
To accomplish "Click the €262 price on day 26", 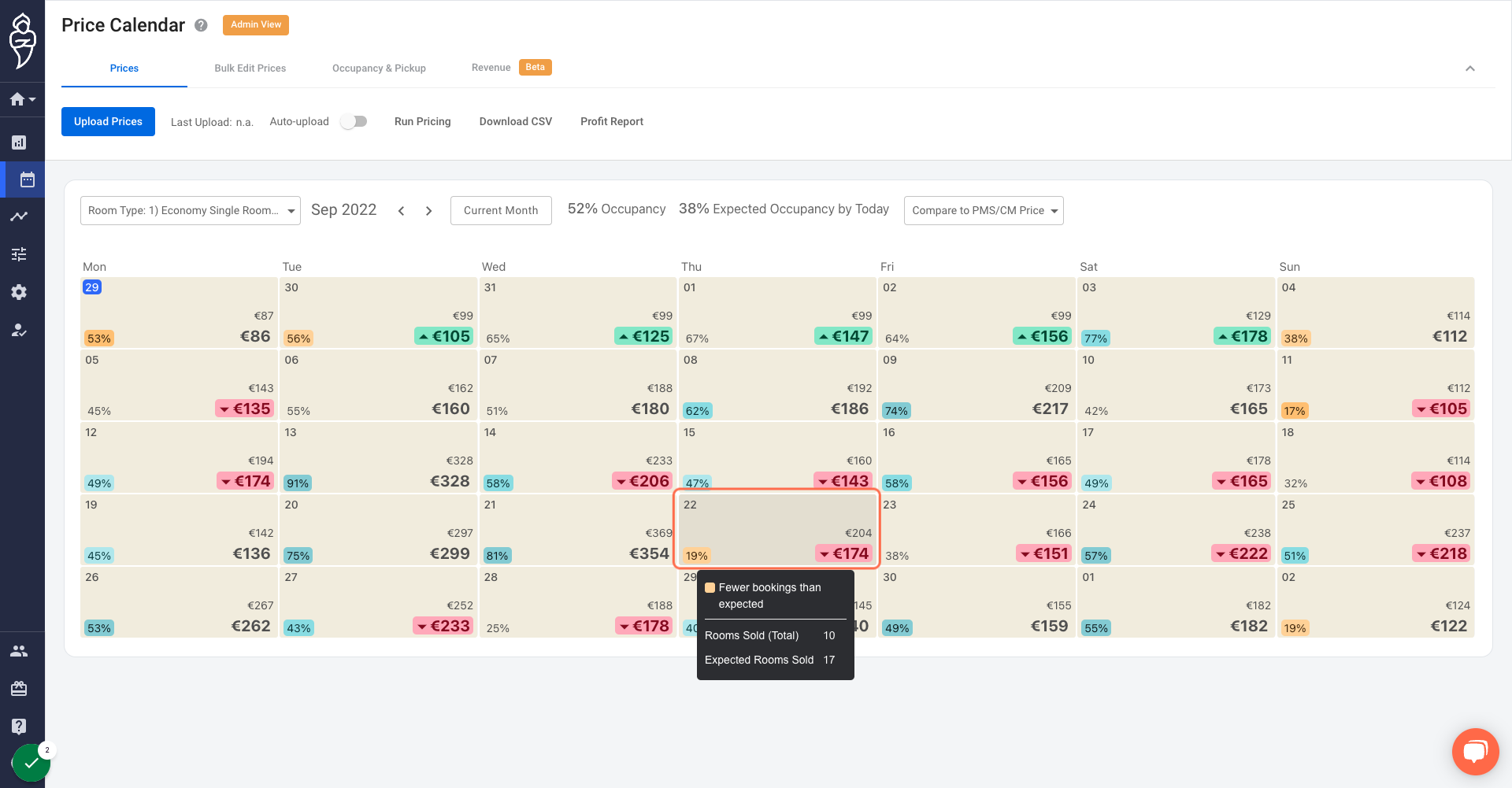I will click(x=250, y=626).
